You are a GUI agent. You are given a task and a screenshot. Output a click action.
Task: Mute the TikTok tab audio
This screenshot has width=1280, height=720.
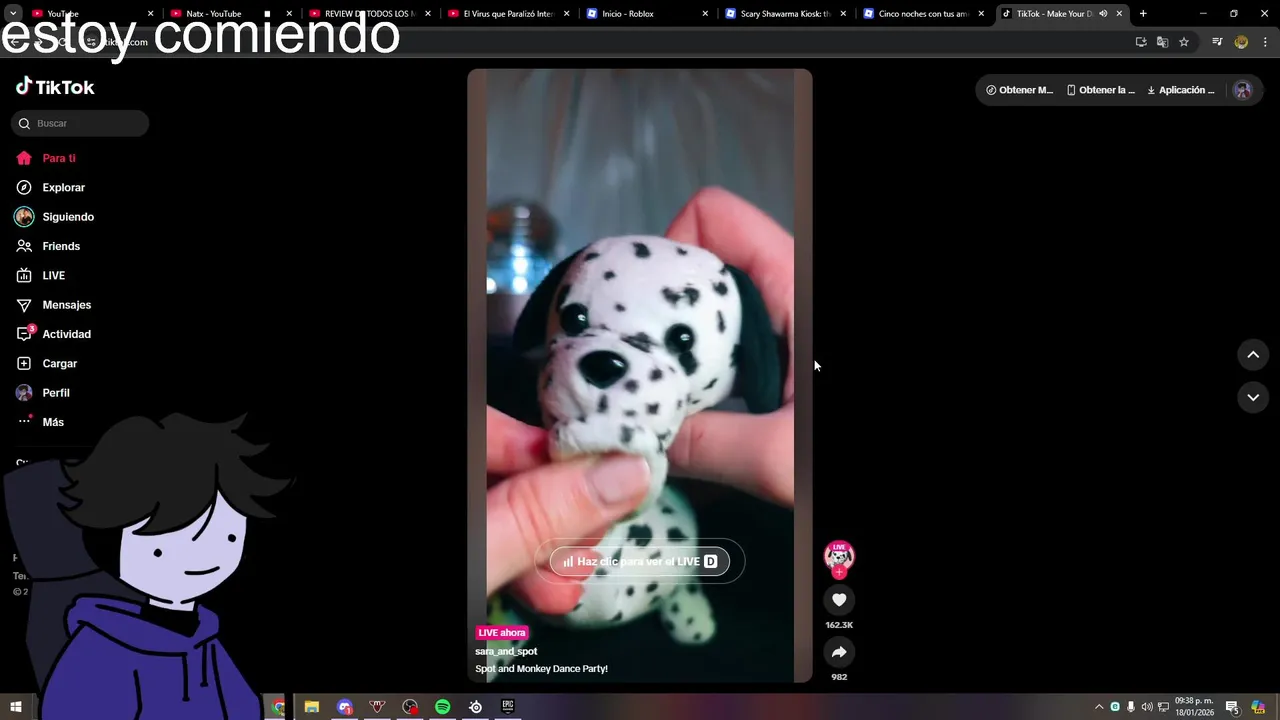[1103, 14]
